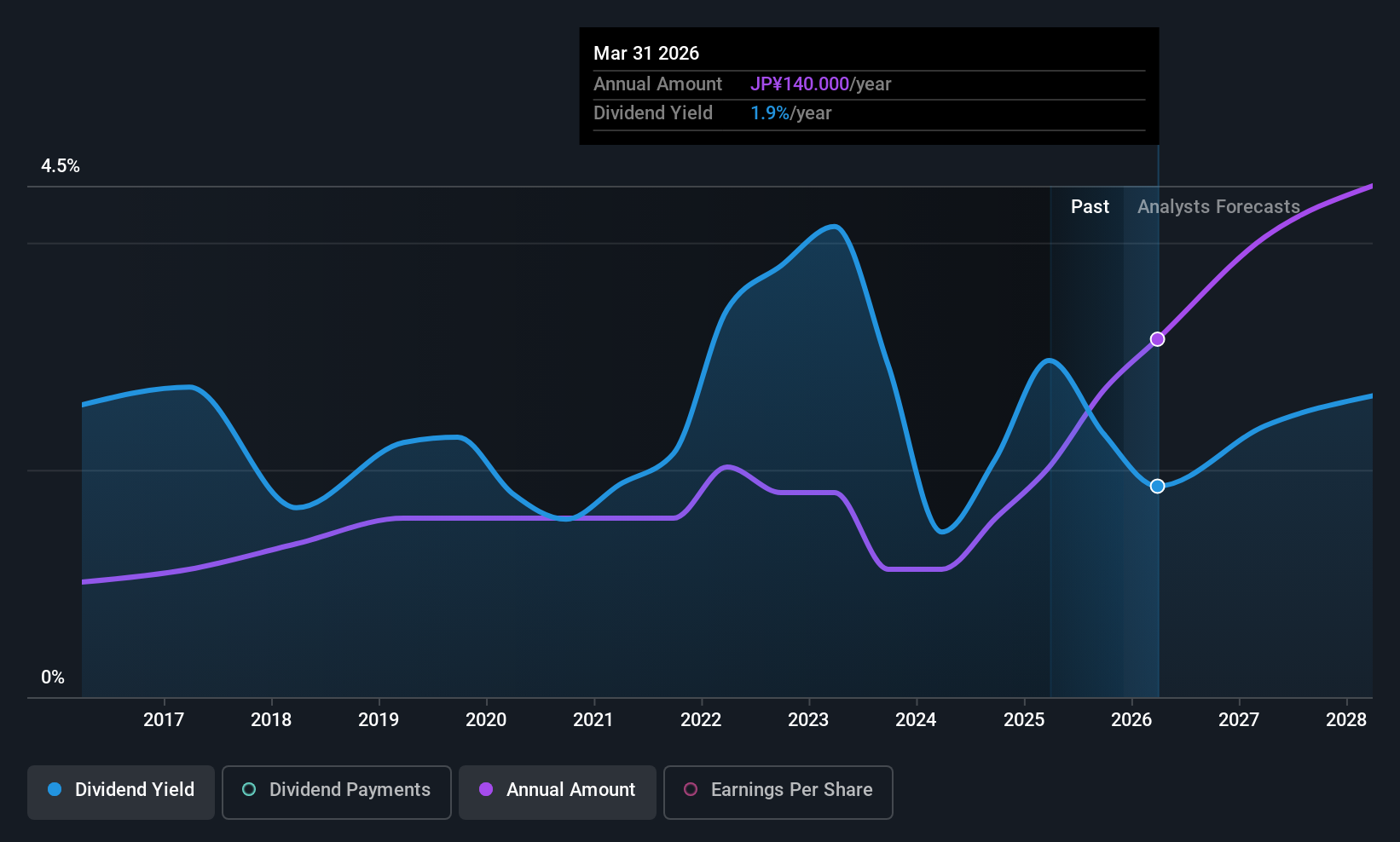Image resolution: width=1400 pixels, height=842 pixels.
Task: Click the 2023 x-axis year label
Action: (808, 720)
